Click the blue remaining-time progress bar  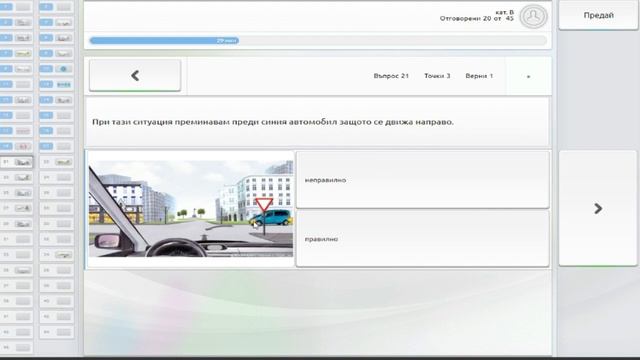click(x=164, y=41)
